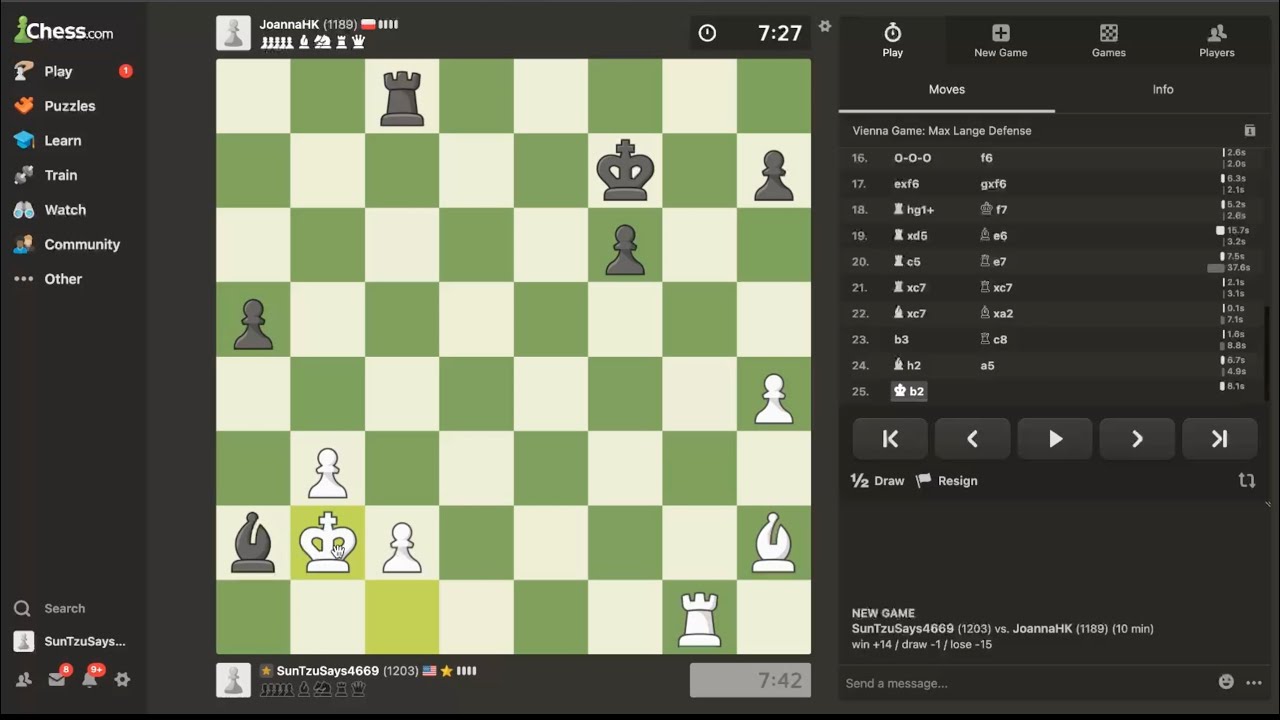Play through the moves
Screen dimensions: 1280x720
[1055, 439]
